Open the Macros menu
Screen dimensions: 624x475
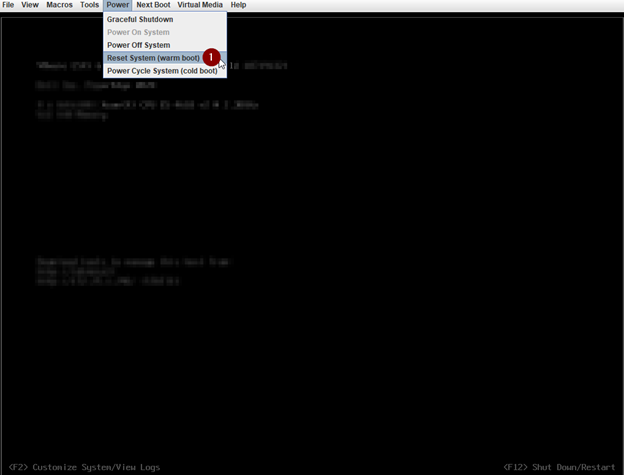click(x=59, y=5)
